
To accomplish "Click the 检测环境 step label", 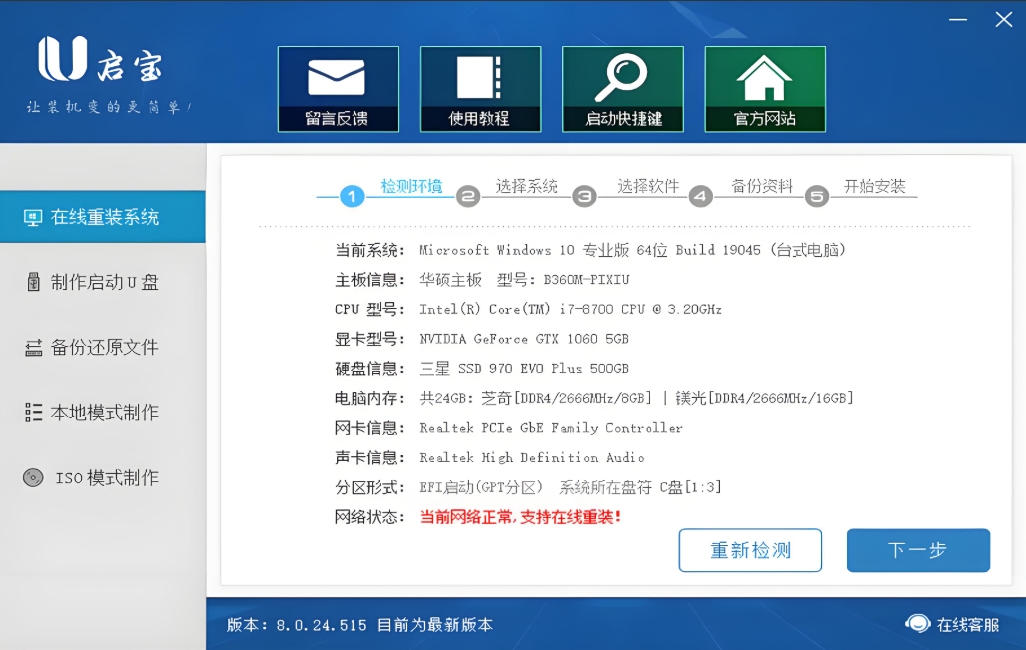I will click(x=411, y=187).
